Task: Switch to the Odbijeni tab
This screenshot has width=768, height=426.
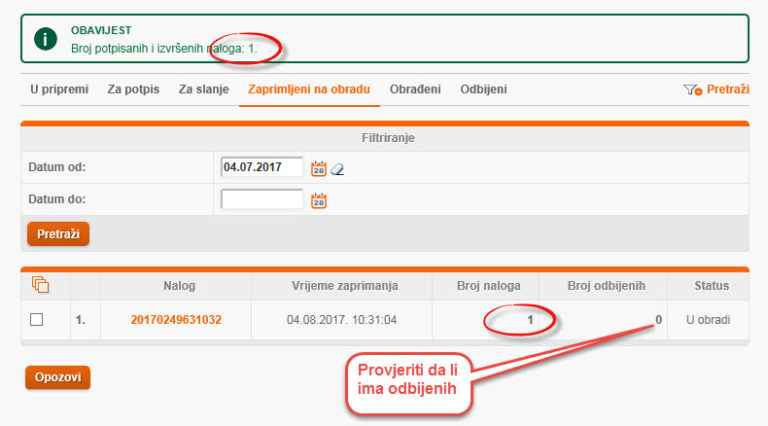Action: (x=483, y=89)
